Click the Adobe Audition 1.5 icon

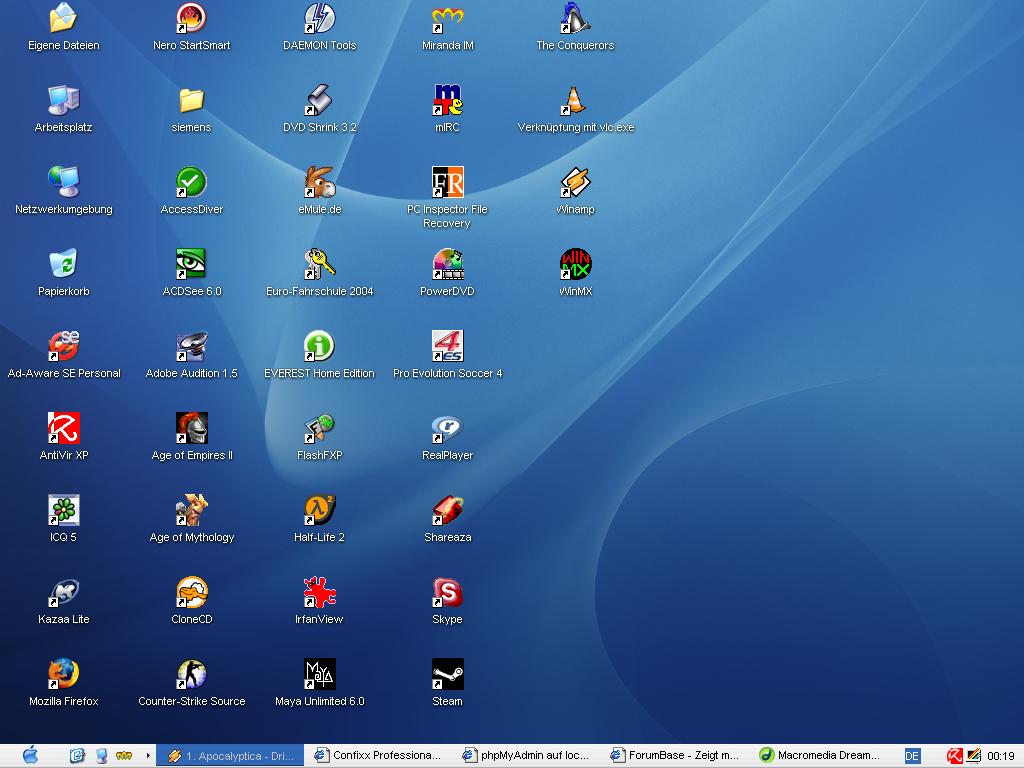click(191, 346)
